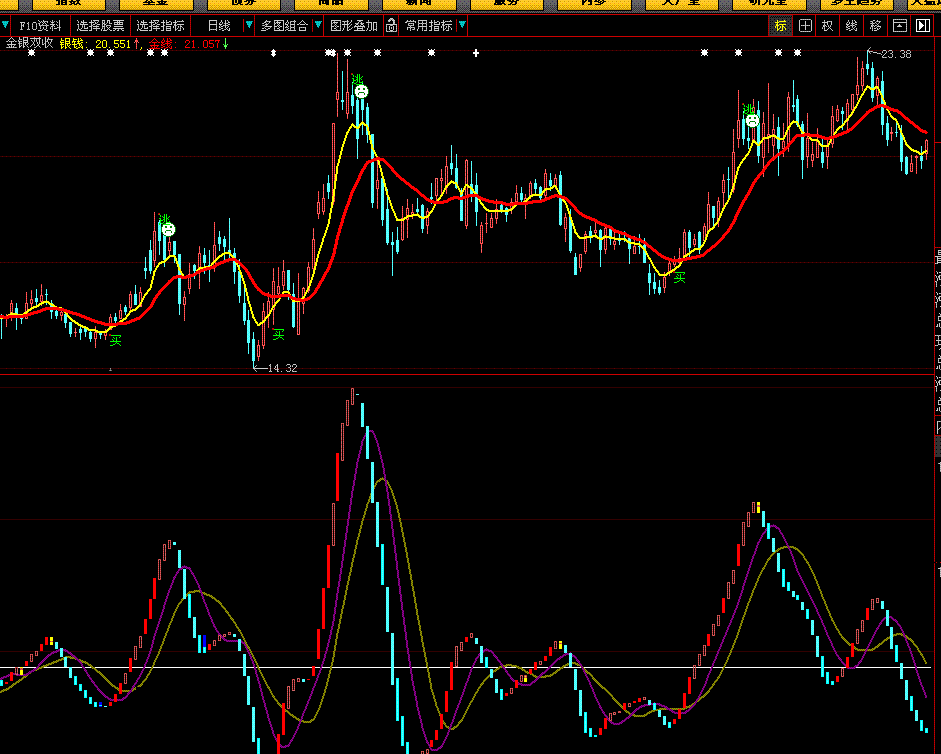Click the 图形叠加 button
The height and width of the screenshot is (754, 941).
[x=354, y=26]
